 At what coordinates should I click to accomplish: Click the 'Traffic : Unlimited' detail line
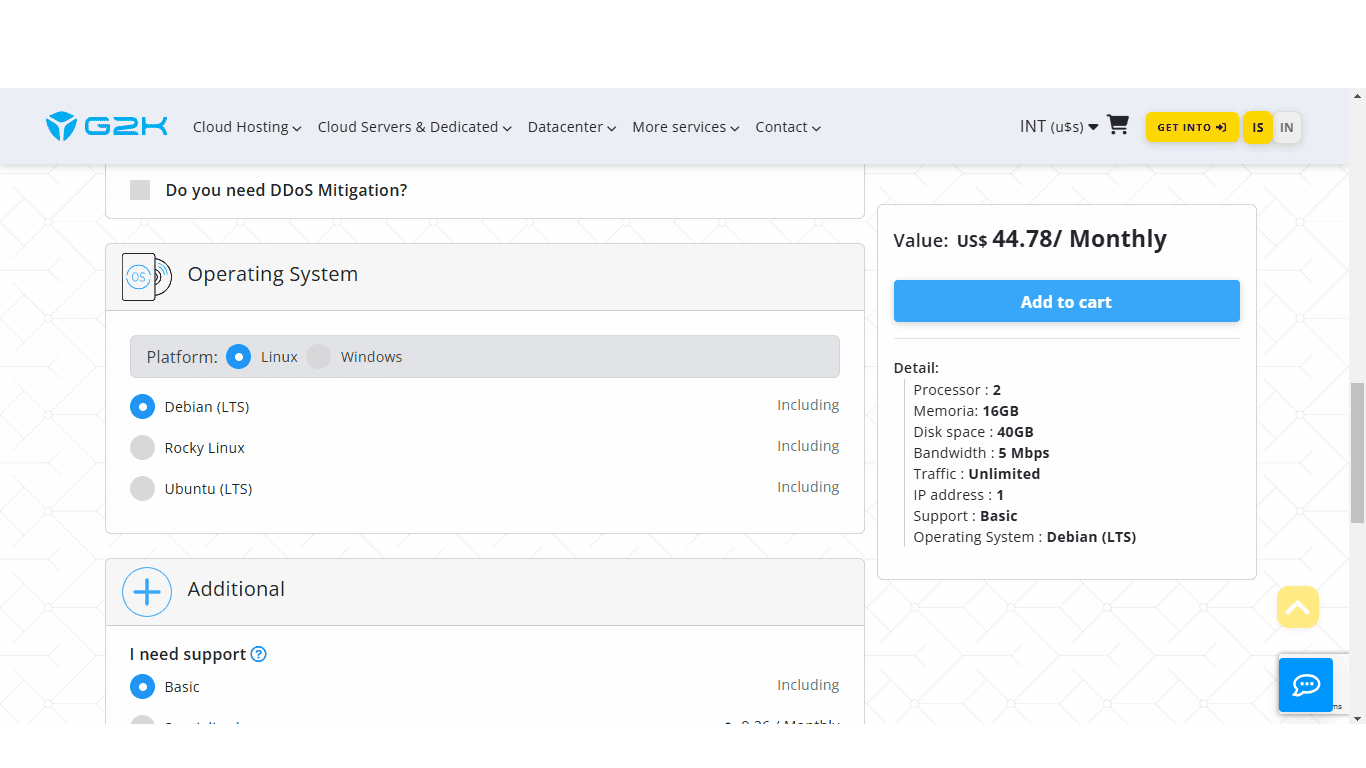click(x=977, y=474)
